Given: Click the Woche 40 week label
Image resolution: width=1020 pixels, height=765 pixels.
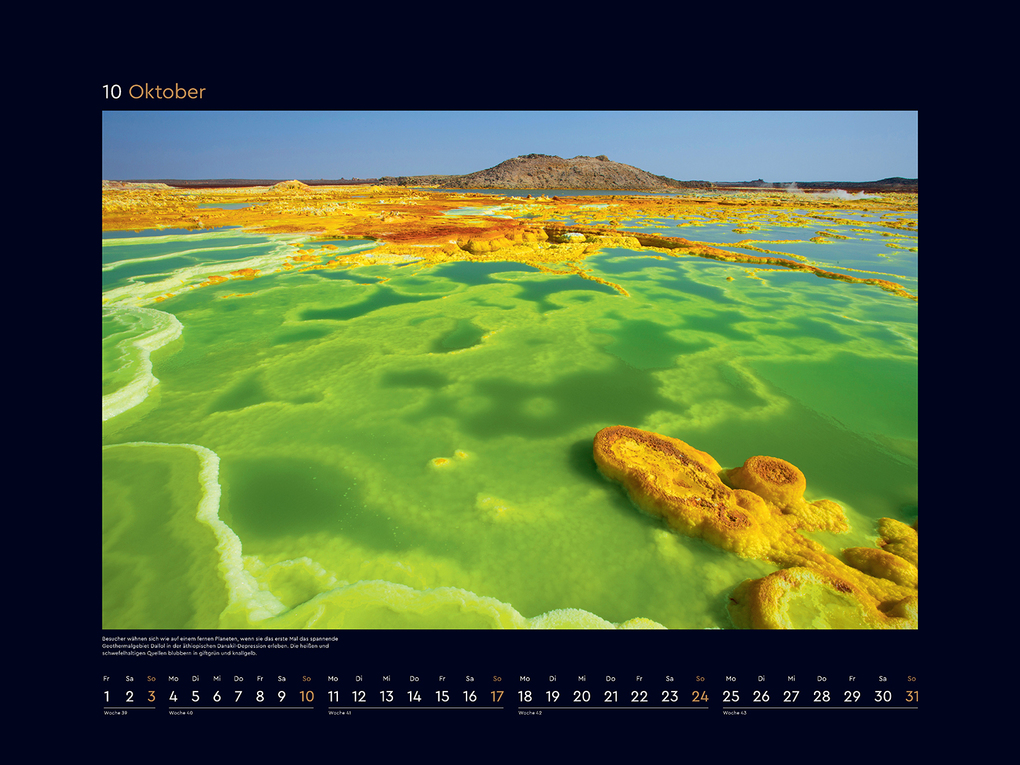Looking at the screenshot, I should pyautogui.click(x=181, y=714).
